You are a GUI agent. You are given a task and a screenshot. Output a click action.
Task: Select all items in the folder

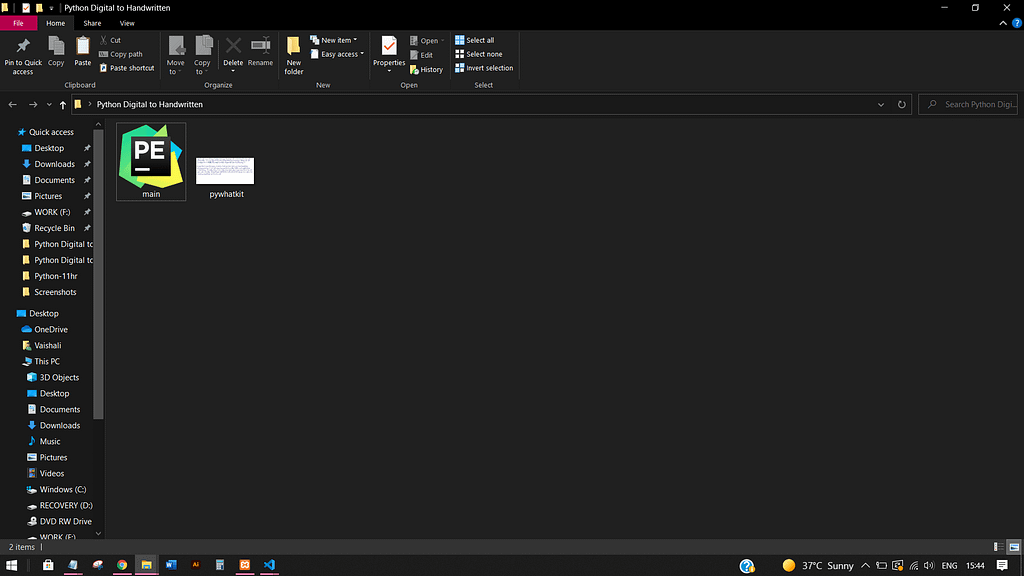(479, 40)
